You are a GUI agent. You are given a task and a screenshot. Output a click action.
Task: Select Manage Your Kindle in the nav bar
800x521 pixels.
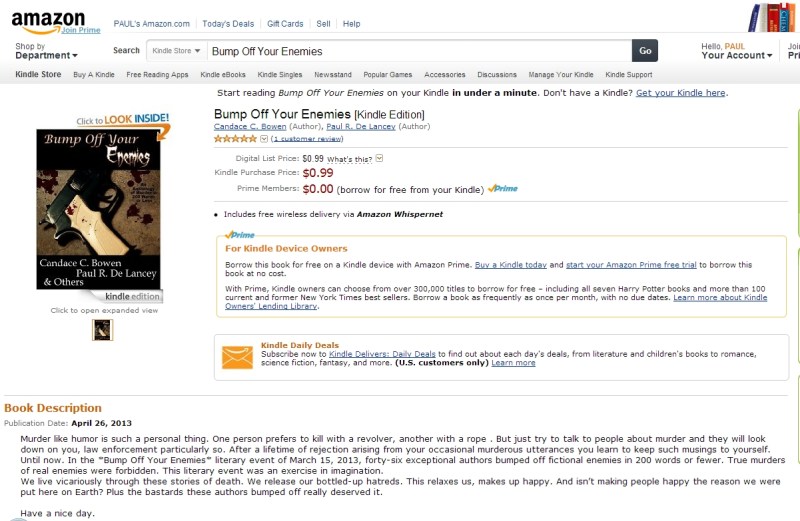coord(561,75)
